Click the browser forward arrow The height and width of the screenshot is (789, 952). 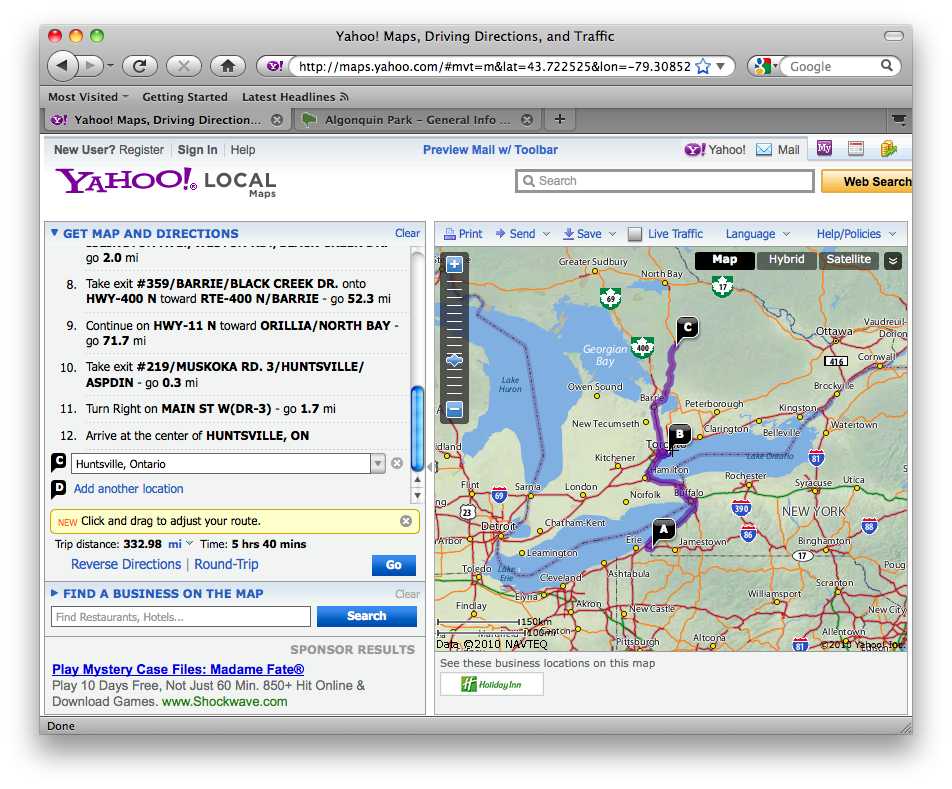pyautogui.click(x=91, y=66)
